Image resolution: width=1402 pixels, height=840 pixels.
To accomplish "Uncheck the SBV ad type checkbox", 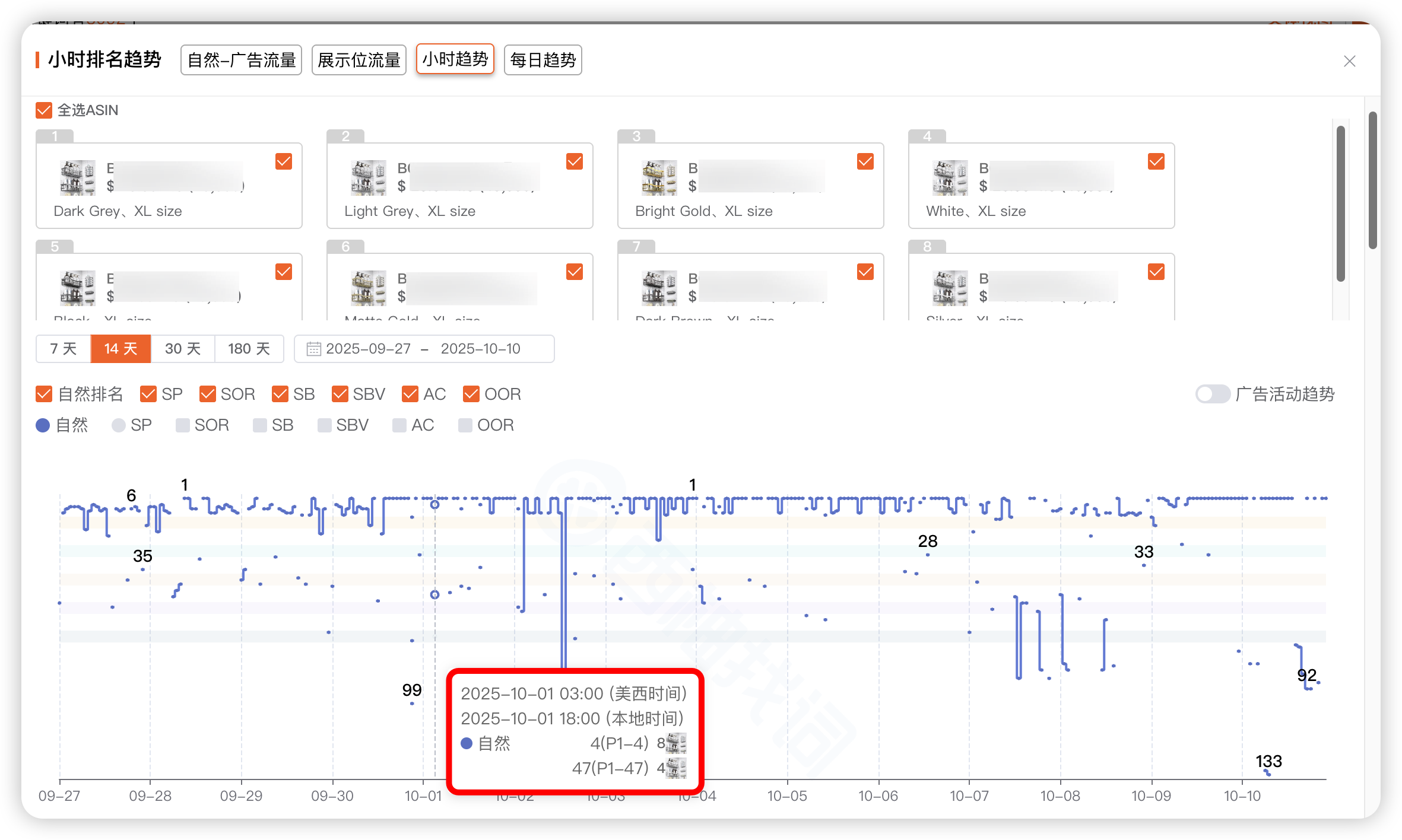I will click(340, 394).
